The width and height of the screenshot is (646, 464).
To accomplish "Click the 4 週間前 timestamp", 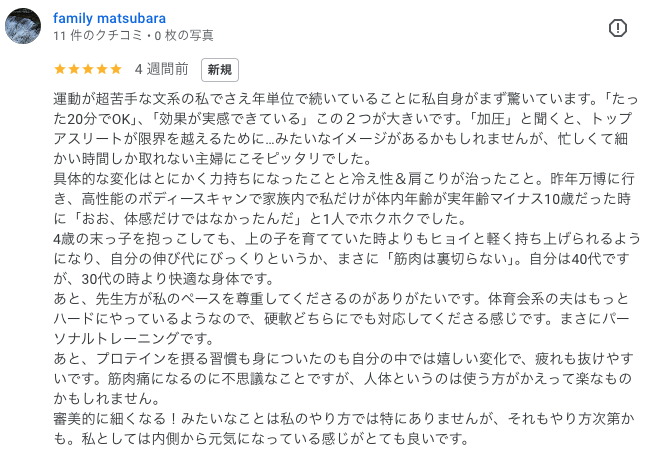I will coord(162,70).
